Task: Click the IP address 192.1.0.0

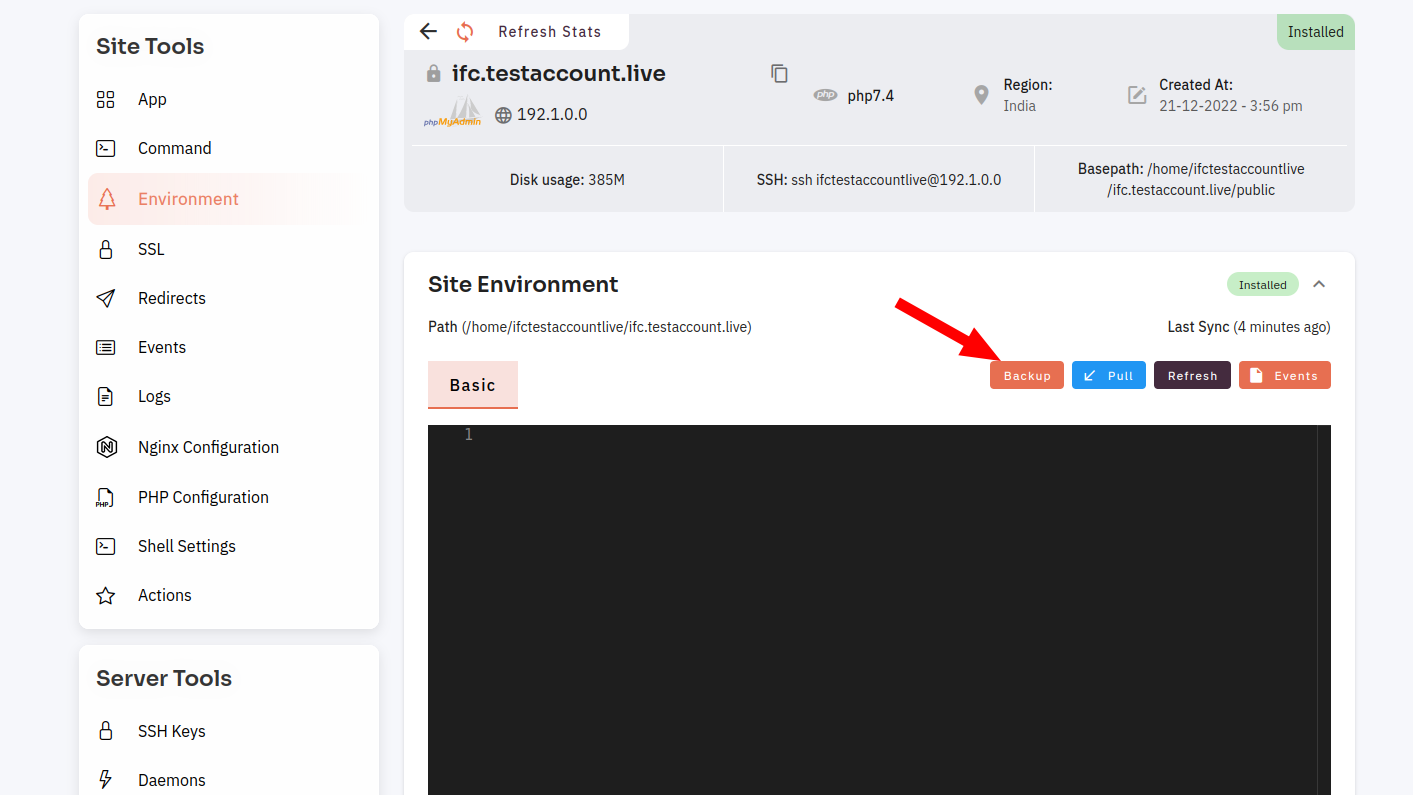Action: click(x=552, y=115)
